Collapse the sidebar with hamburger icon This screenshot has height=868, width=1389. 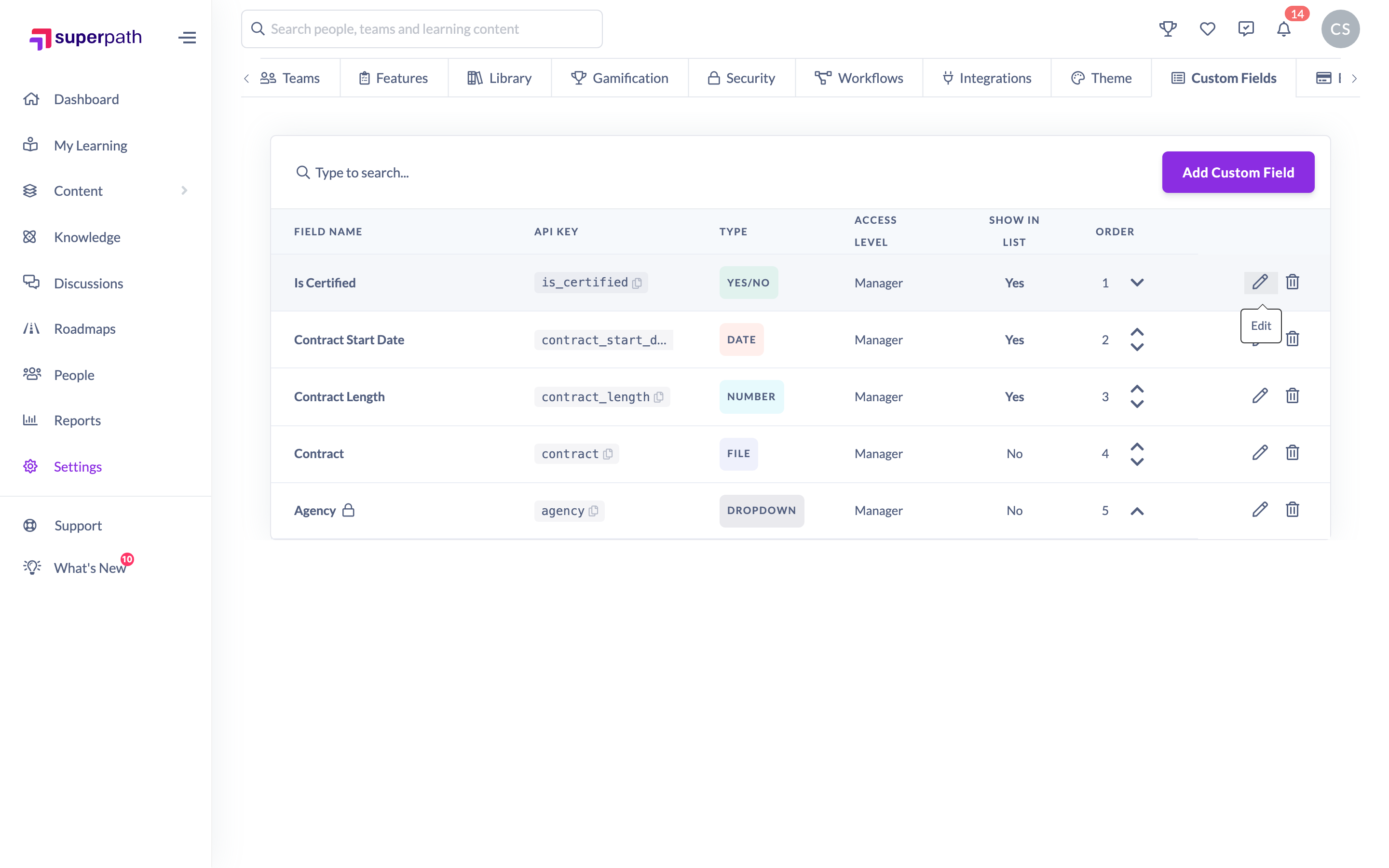[x=187, y=38]
